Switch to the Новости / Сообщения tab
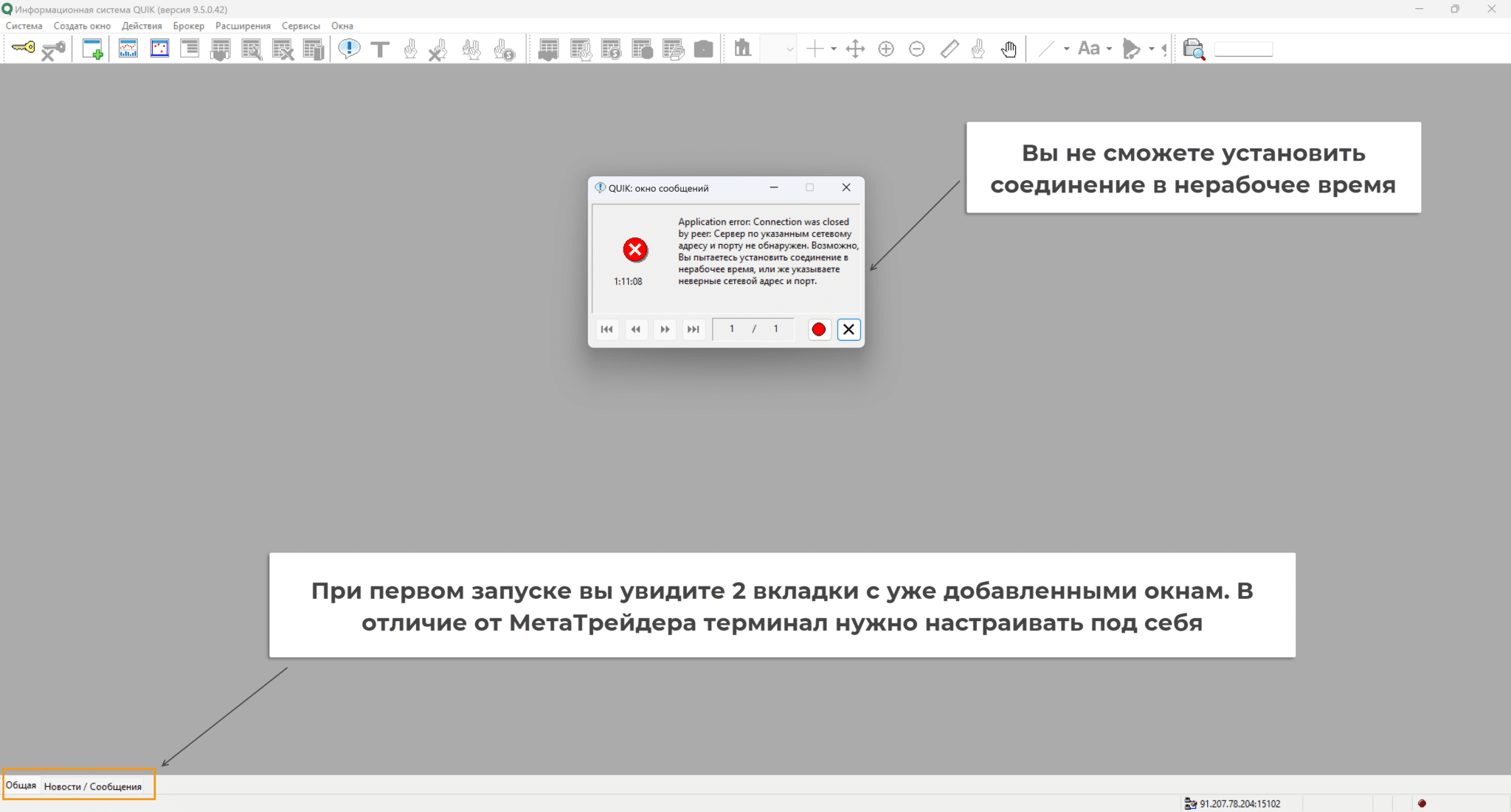This screenshot has width=1511, height=812. tap(92, 786)
